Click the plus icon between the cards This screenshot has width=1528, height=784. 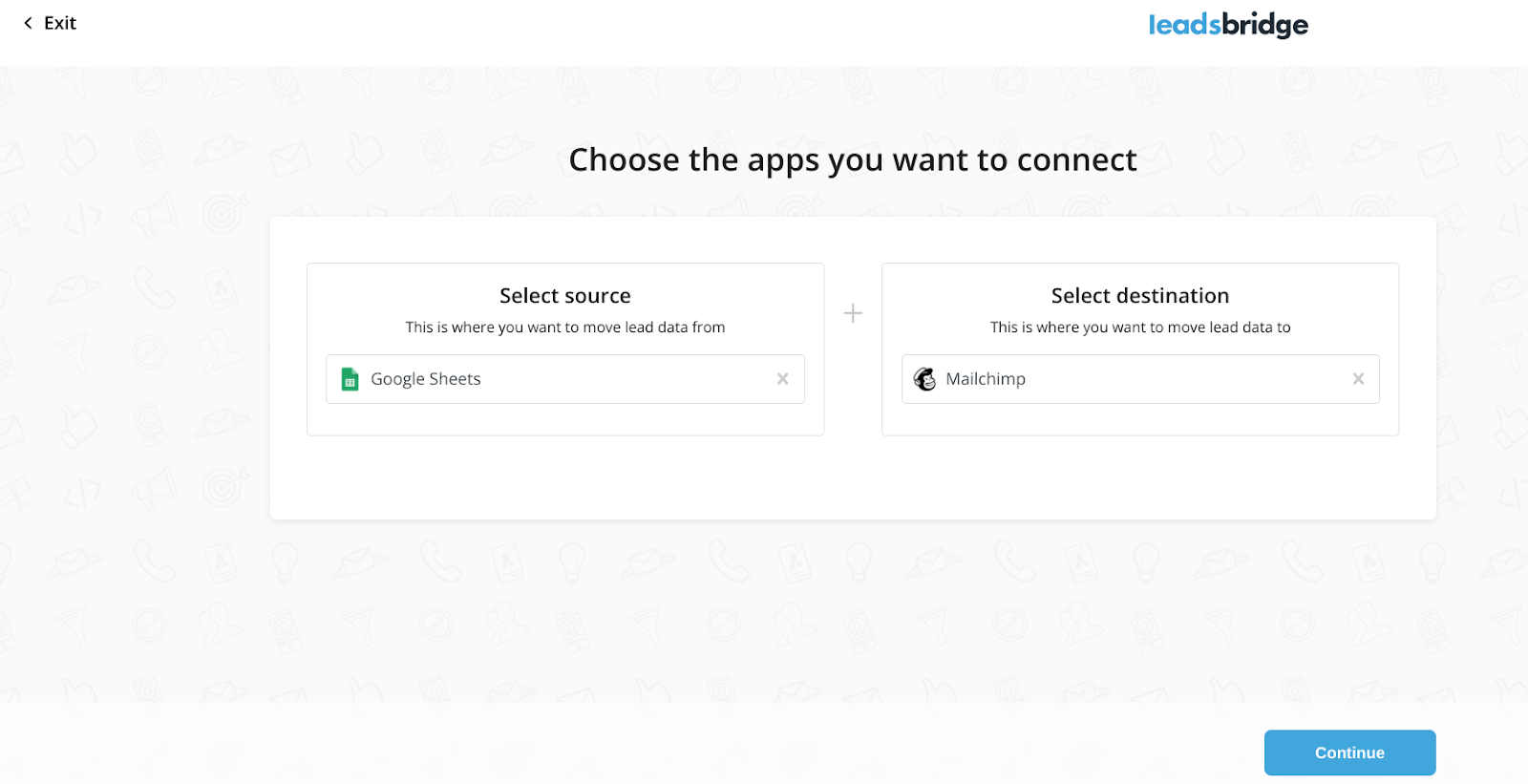853,313
